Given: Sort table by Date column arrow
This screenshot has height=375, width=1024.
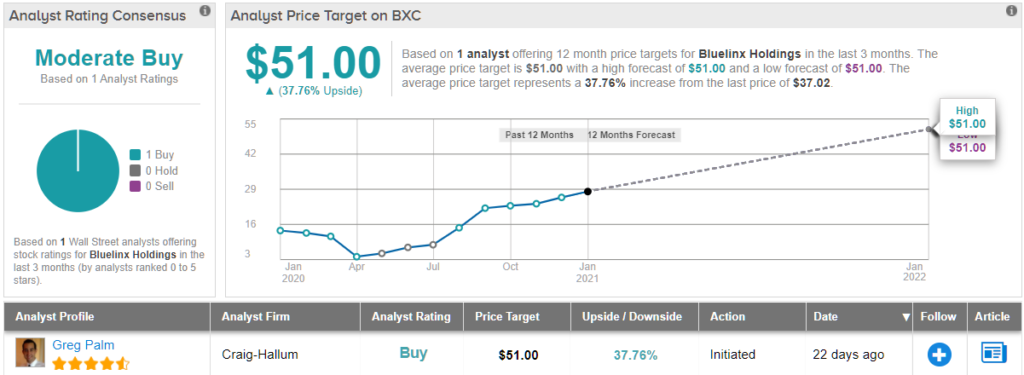Looking at the screenshot, I should 906,317.
